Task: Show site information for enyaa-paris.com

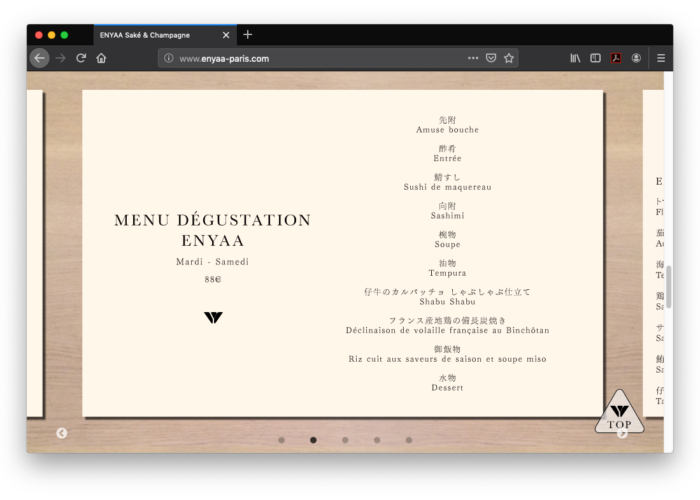Action: [x=169, y=58]
